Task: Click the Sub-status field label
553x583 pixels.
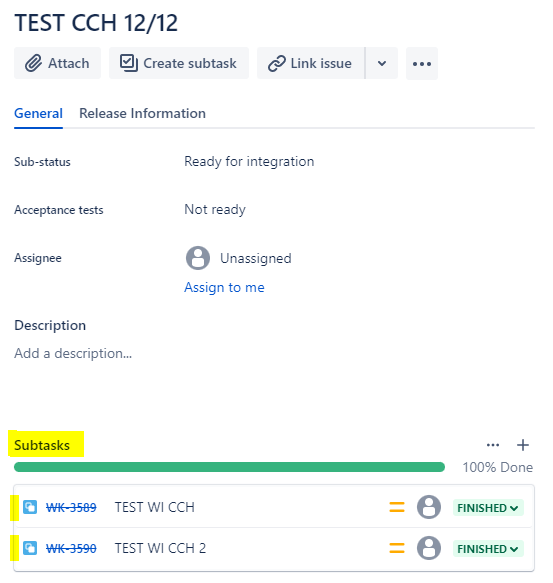Action: click(x=42, y=162)
